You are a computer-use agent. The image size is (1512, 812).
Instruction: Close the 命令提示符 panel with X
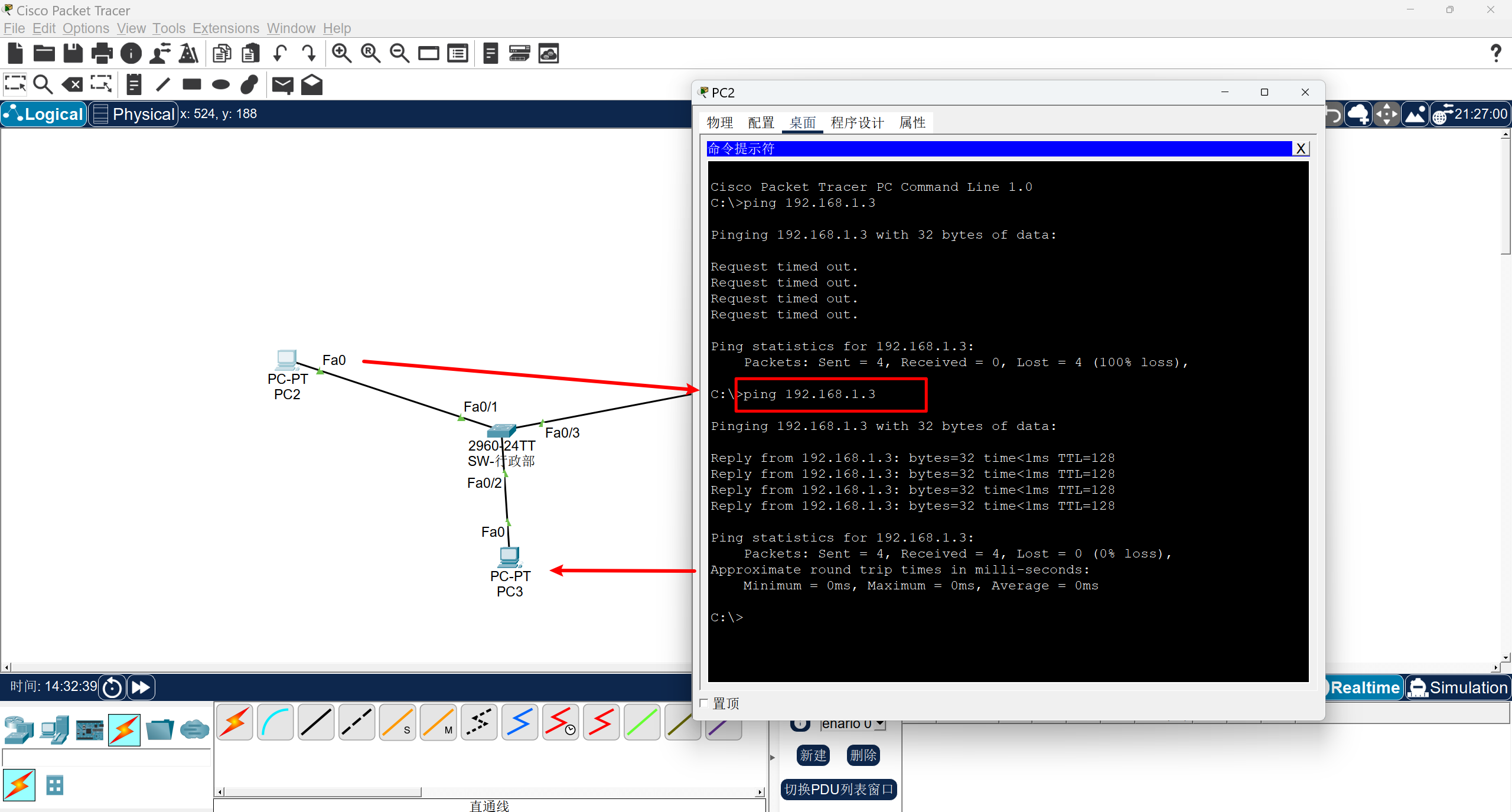[1301, 149]
